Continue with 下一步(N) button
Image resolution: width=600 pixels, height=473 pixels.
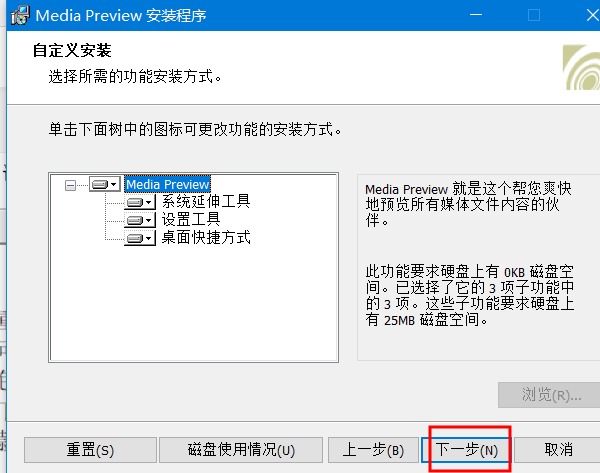pyautogui.click(x=466, y=450)
